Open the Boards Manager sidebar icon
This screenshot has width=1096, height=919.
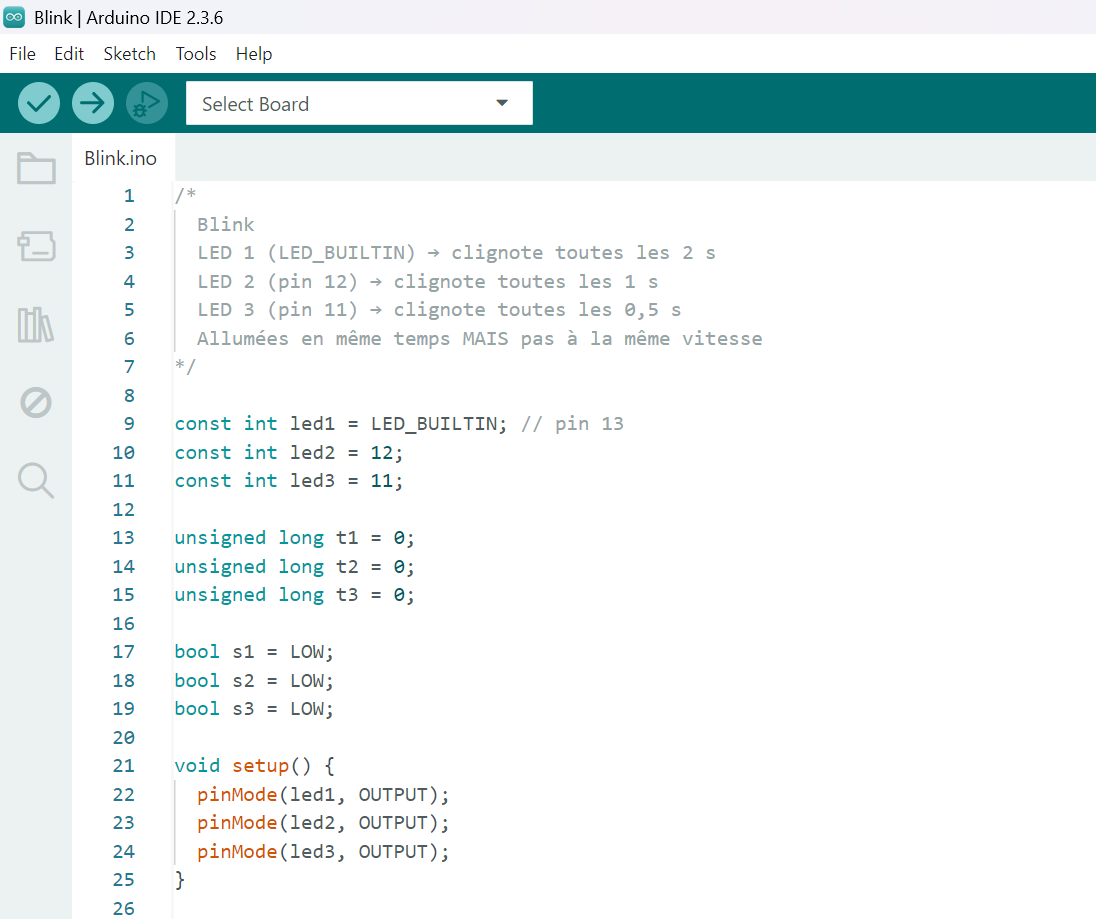point(36,246)
